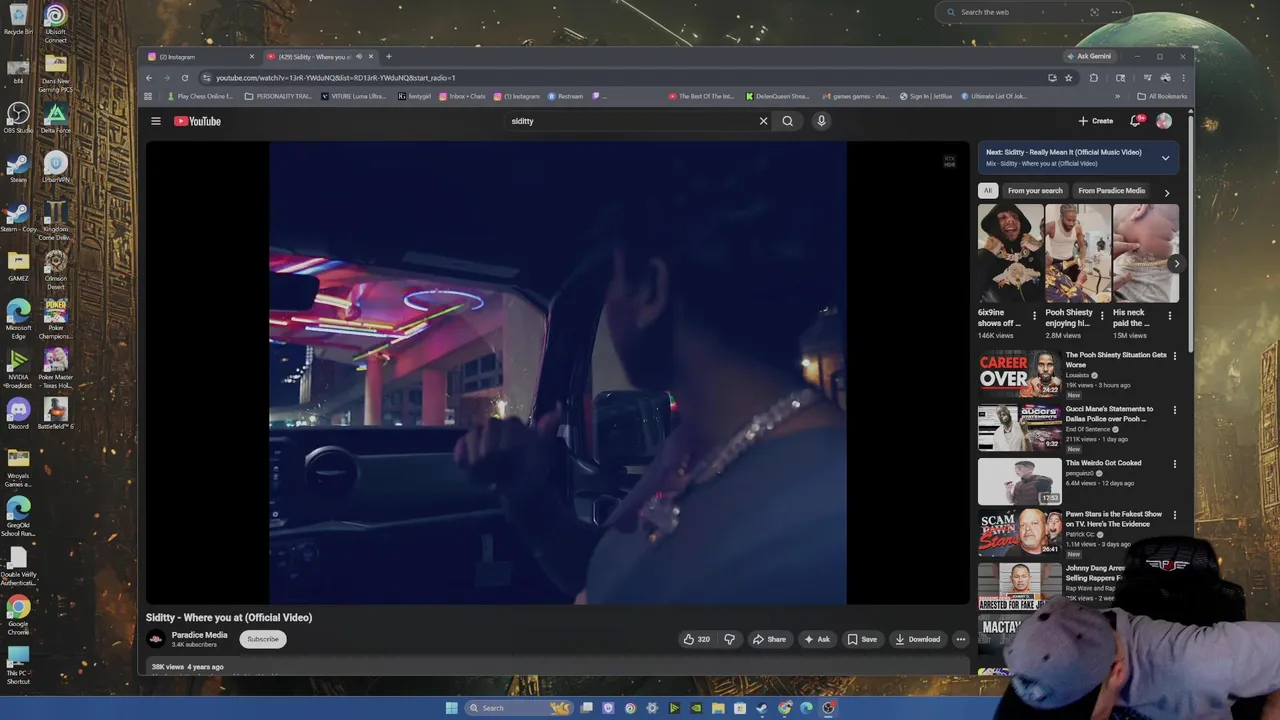The image size is (1280, 720).
Task: Open Poker Champions desktop shortcut
Action: coord(56,320)
